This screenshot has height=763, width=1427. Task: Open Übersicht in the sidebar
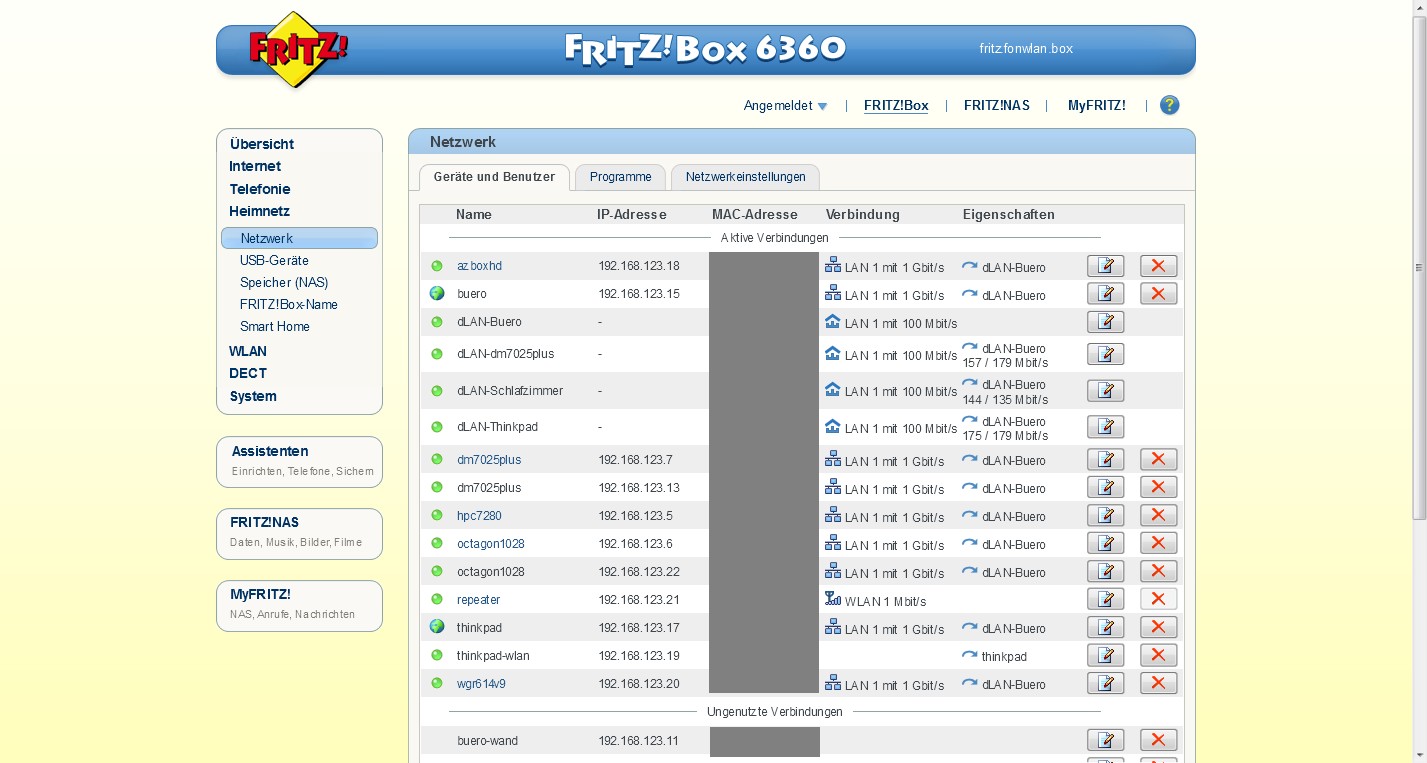pos(261,144)
